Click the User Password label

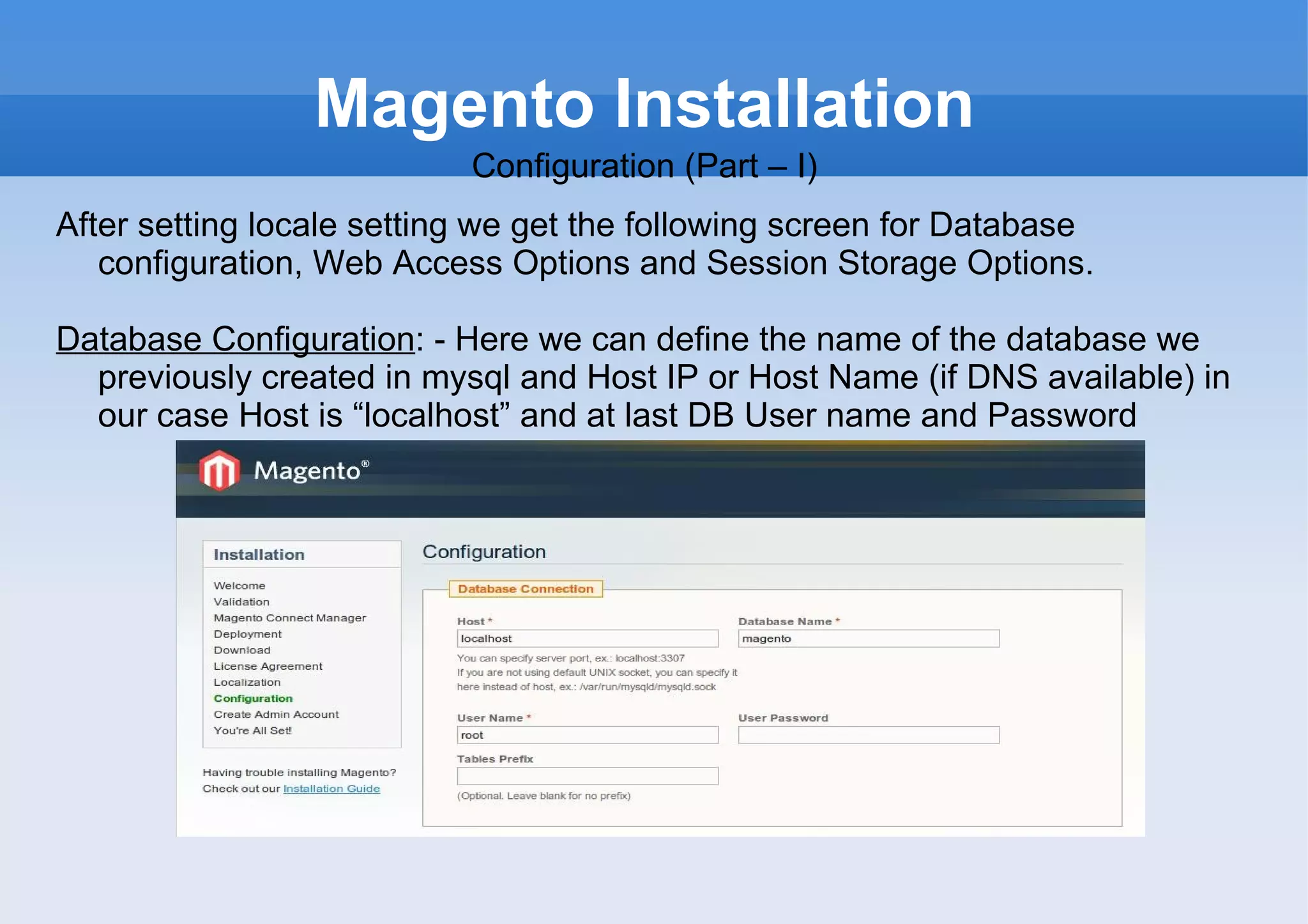783,718
